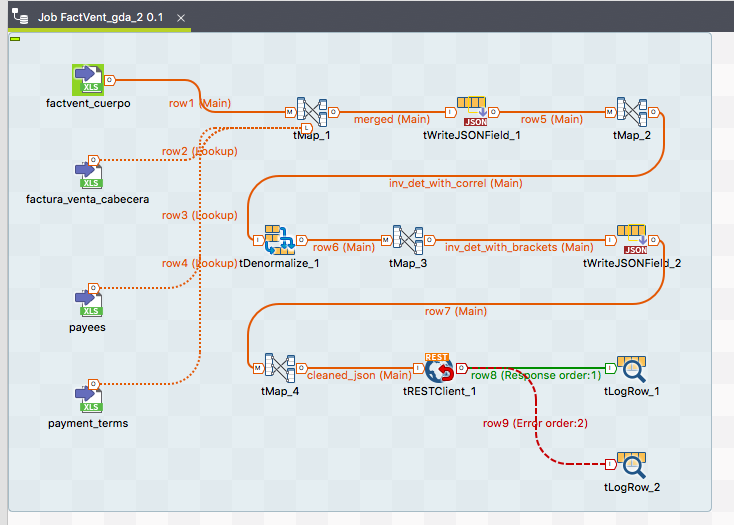The image size is (734, 525).
Task: Select the row8 Response connection label
Action: [536, 375]
